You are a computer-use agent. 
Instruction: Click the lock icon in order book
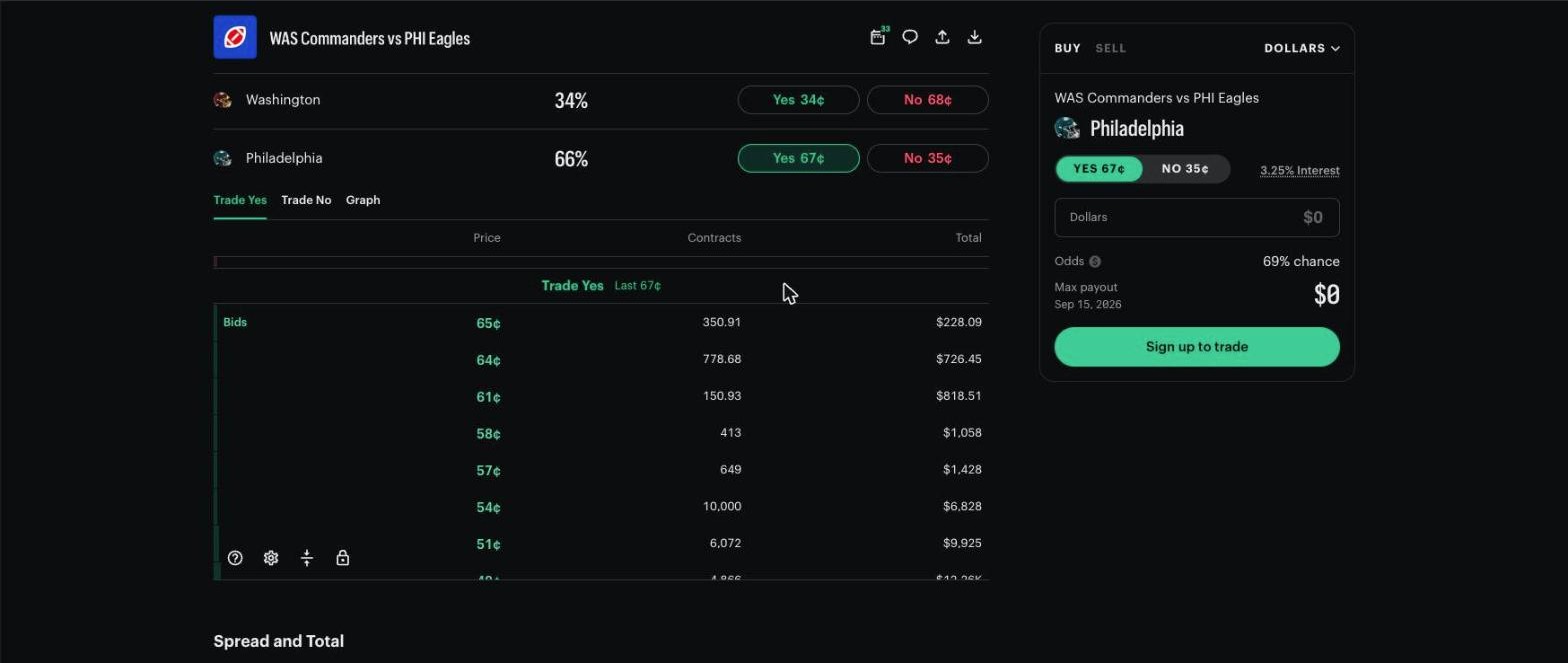343,558
